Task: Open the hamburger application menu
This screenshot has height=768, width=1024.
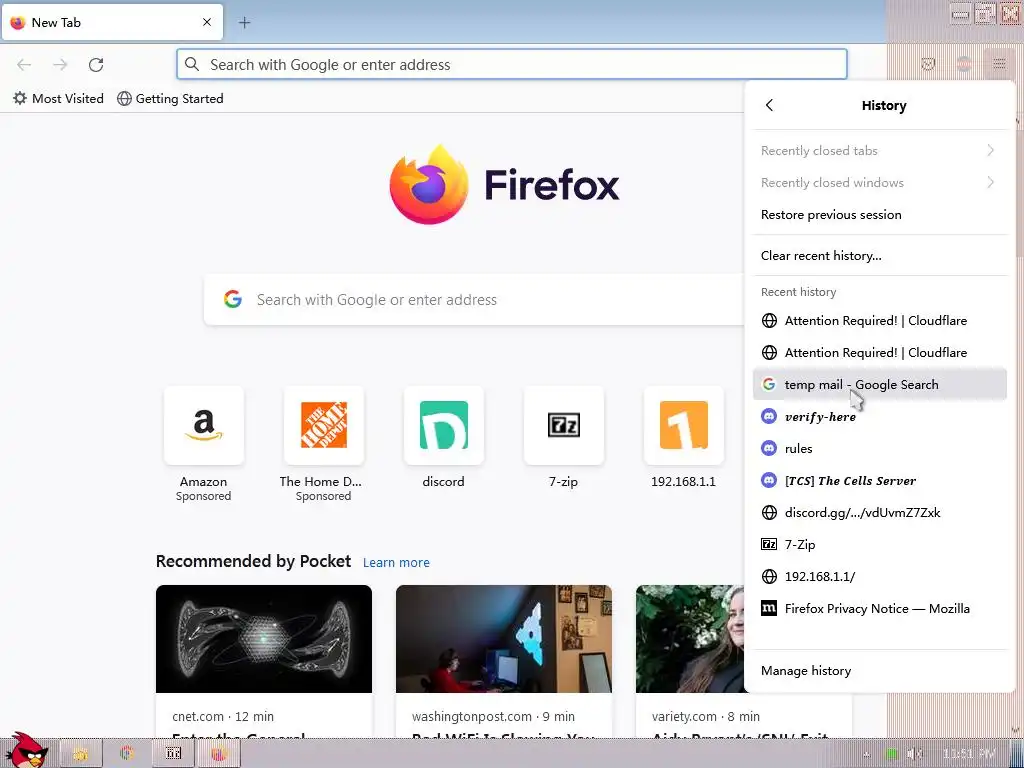Action: pos(999,64)
